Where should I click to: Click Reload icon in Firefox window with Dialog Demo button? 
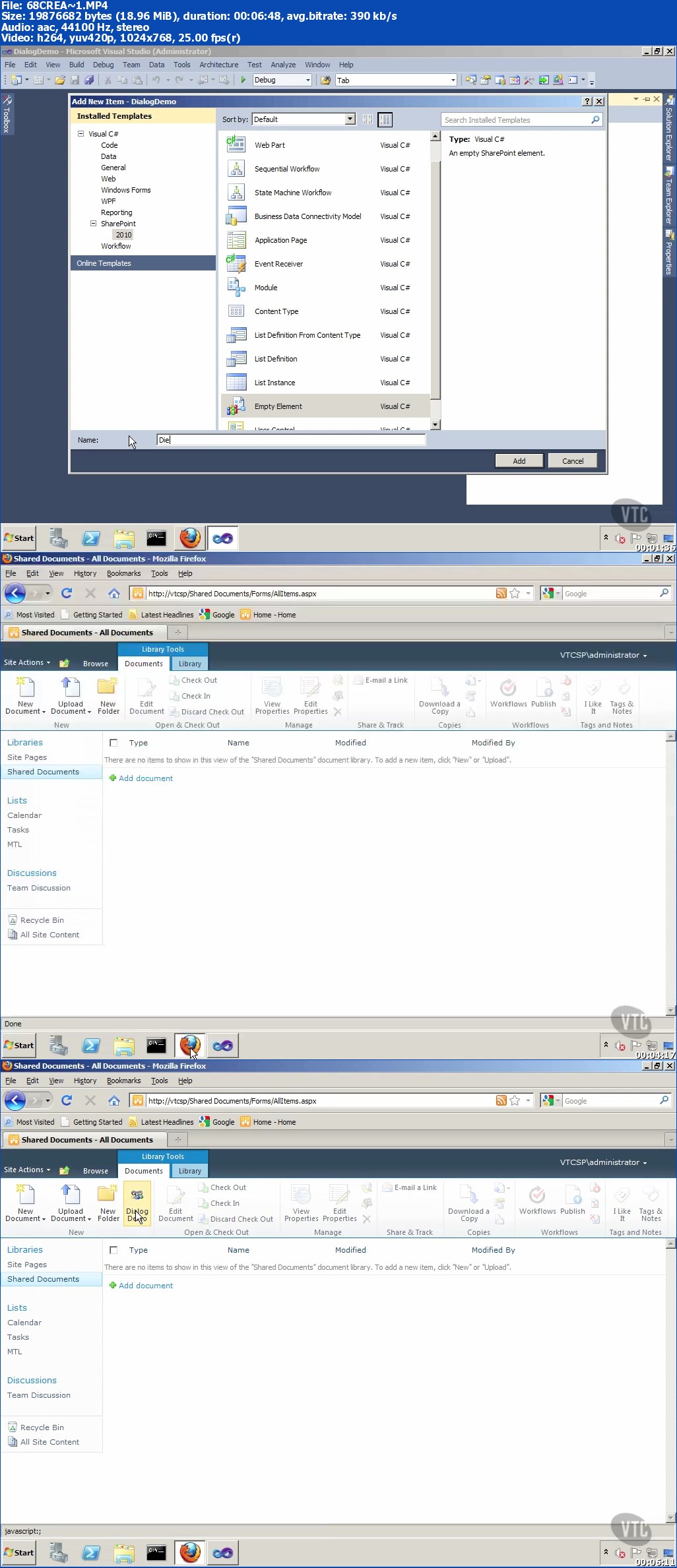(66, 1100)
